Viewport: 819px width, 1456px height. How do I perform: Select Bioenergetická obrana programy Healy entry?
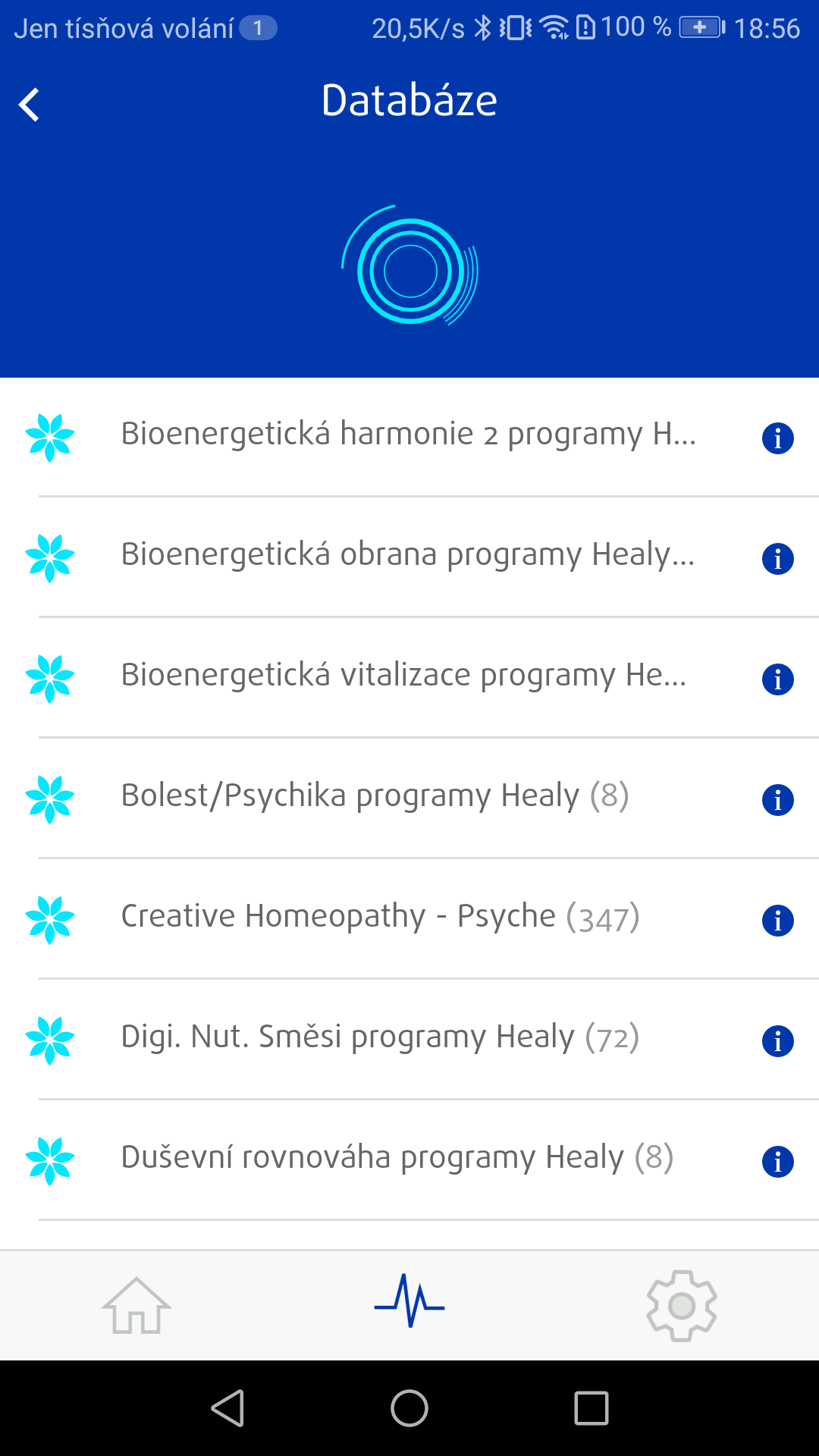click(407, 555)
